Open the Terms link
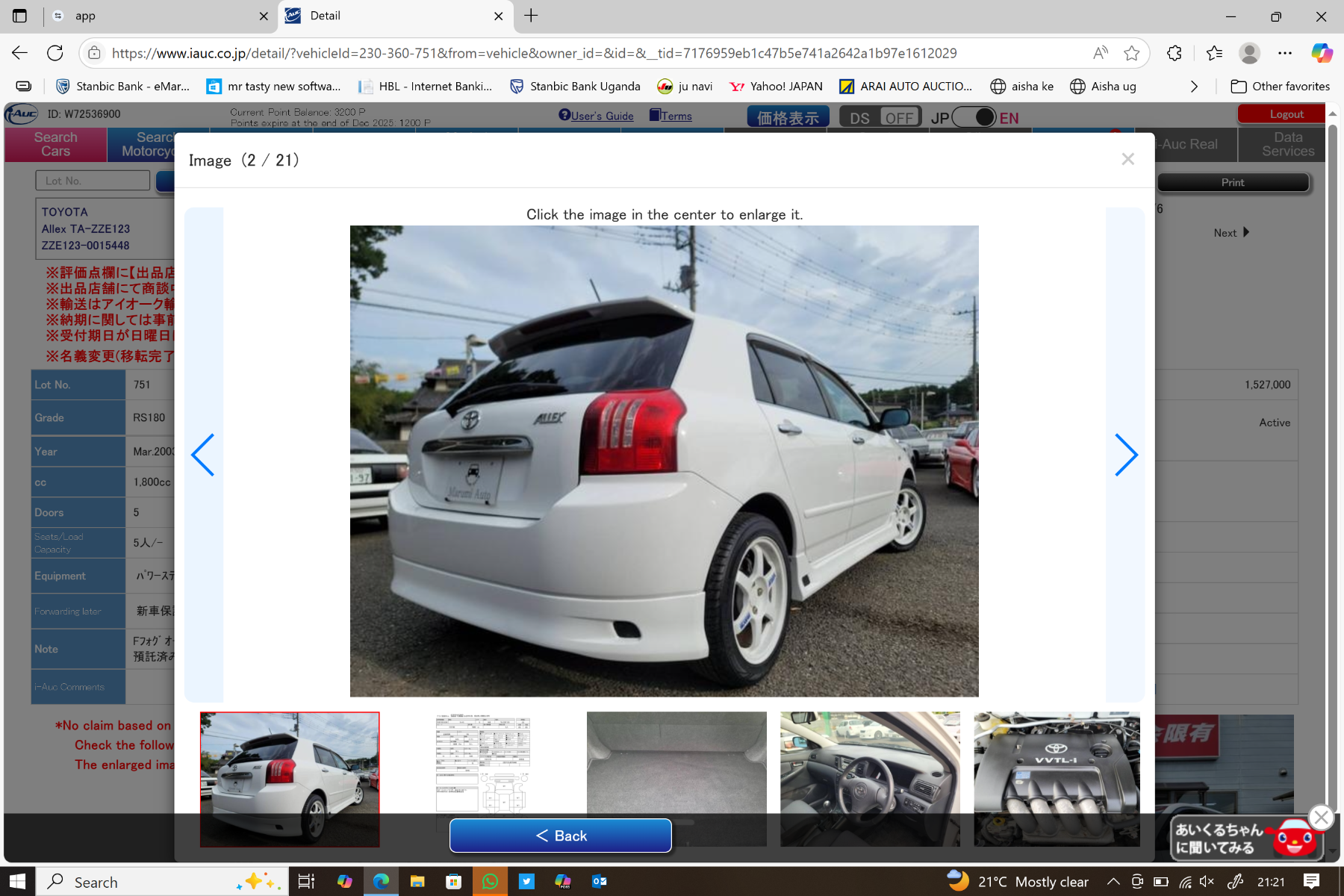The image size is (1344, 896). coord(671,116)
